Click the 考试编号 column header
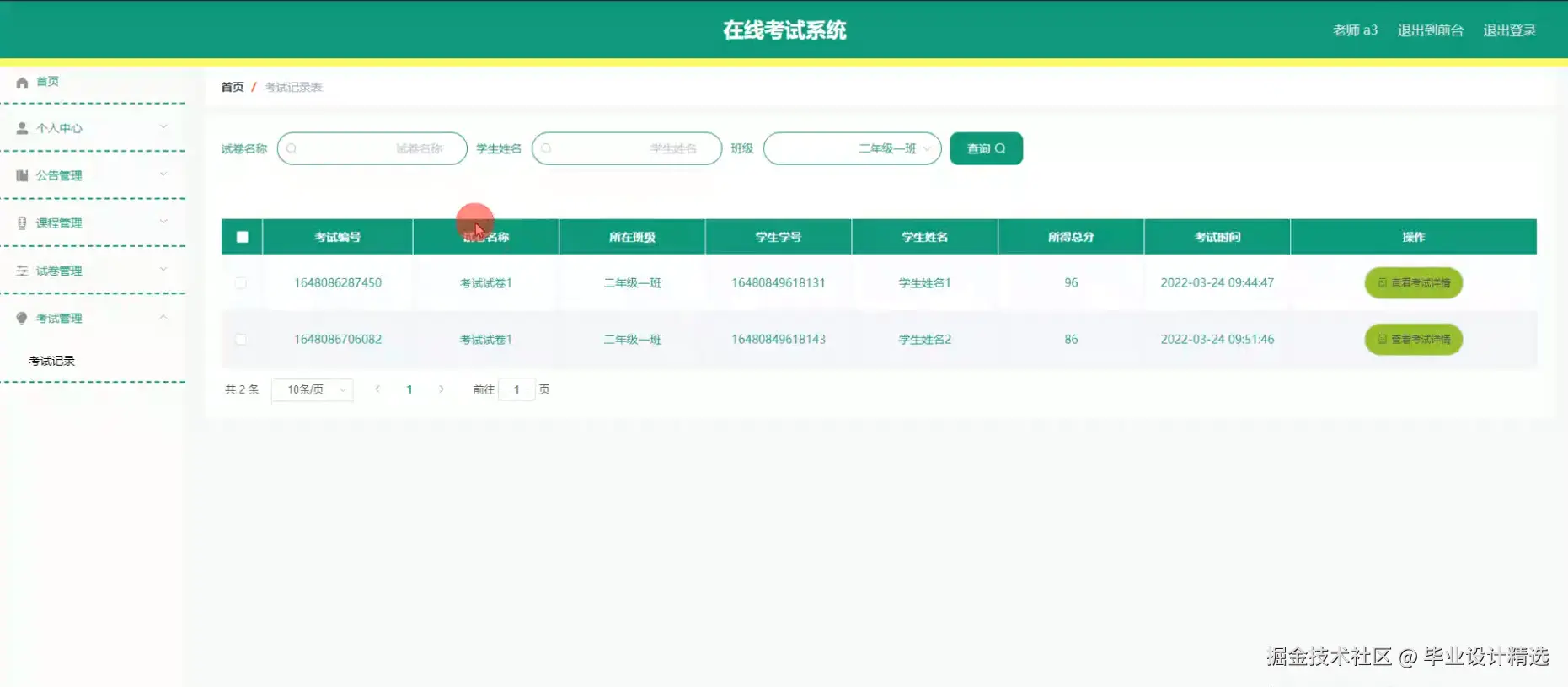The width and height of the screenshot is (1568, 687). 338,237
